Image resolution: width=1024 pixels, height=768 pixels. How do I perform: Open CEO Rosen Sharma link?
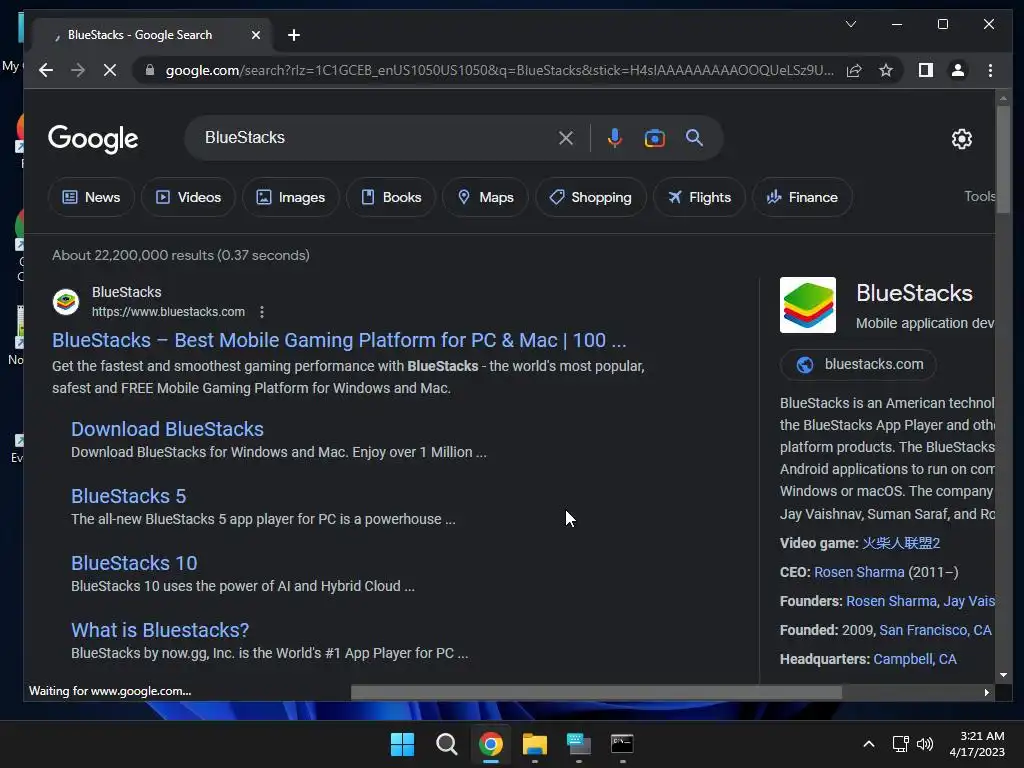pyautogui.click(x=859, y=572)
